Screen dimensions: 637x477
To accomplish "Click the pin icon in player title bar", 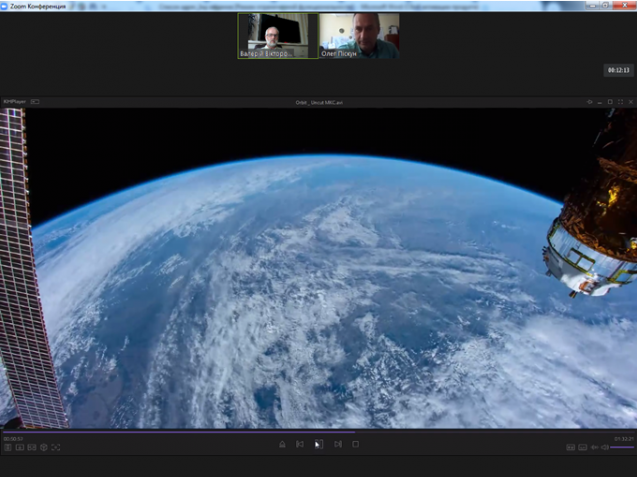I will 590,101.
